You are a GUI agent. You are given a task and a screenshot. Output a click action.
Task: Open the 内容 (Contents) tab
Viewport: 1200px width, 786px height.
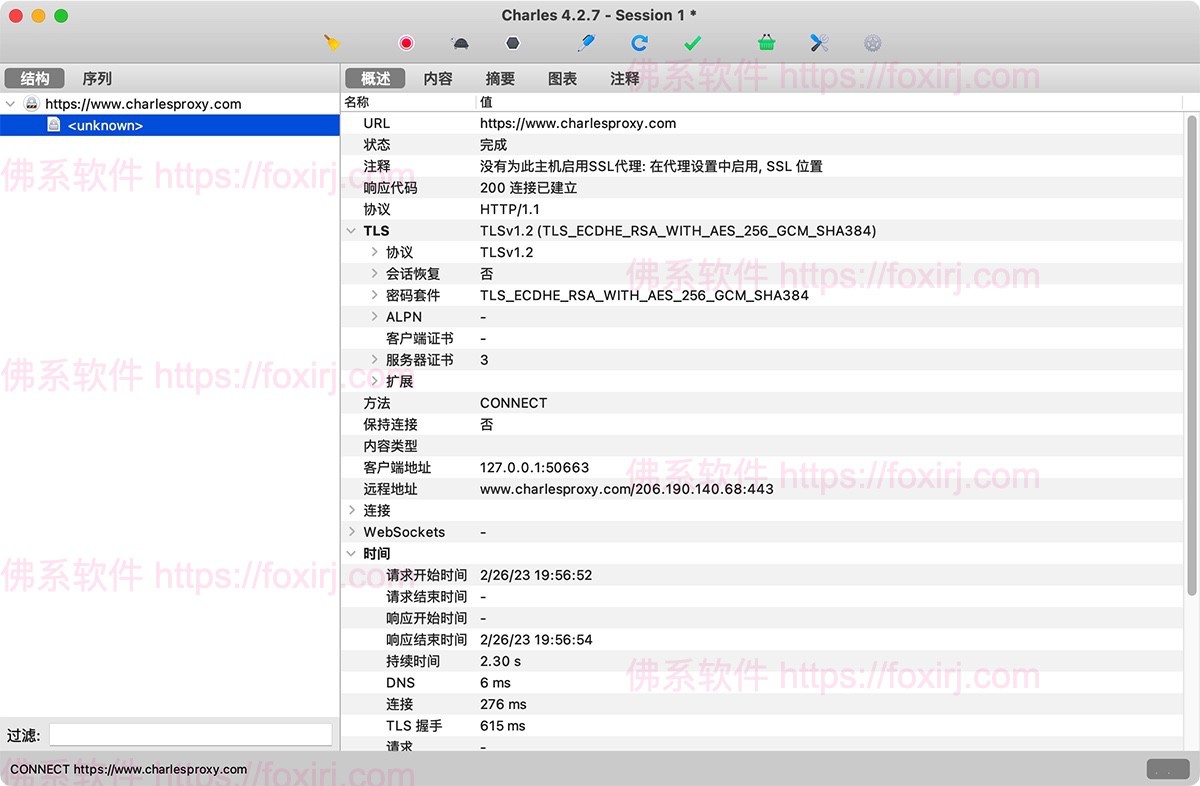click(x=438, y=78)
